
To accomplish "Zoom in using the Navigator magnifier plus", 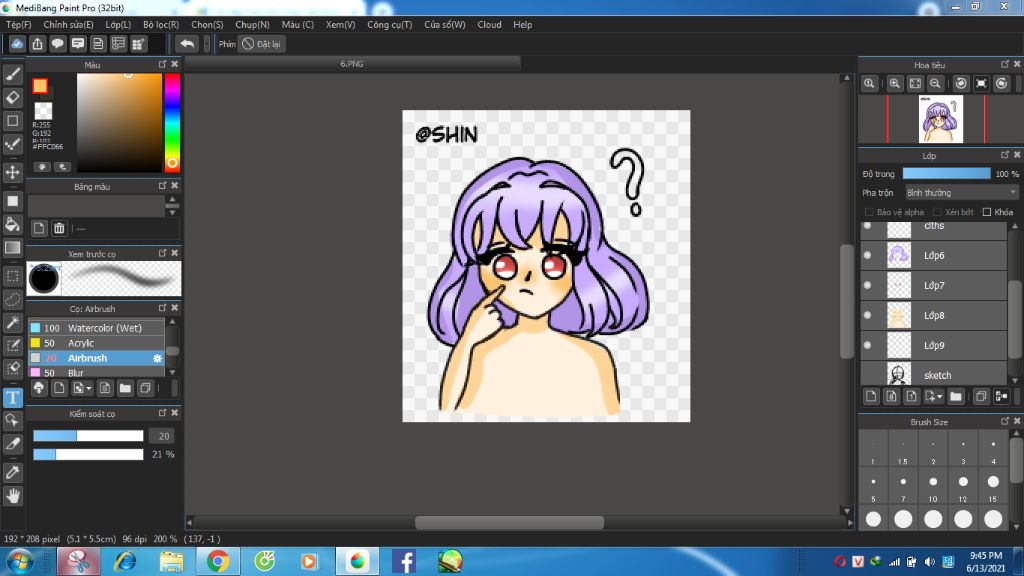I will click(895, 84).
